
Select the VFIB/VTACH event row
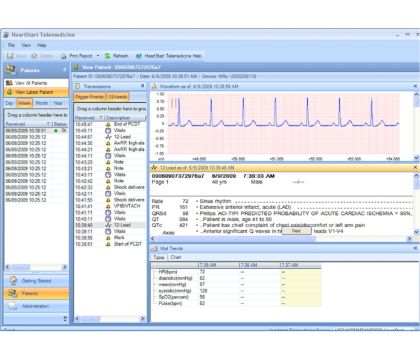click(110, 206)
